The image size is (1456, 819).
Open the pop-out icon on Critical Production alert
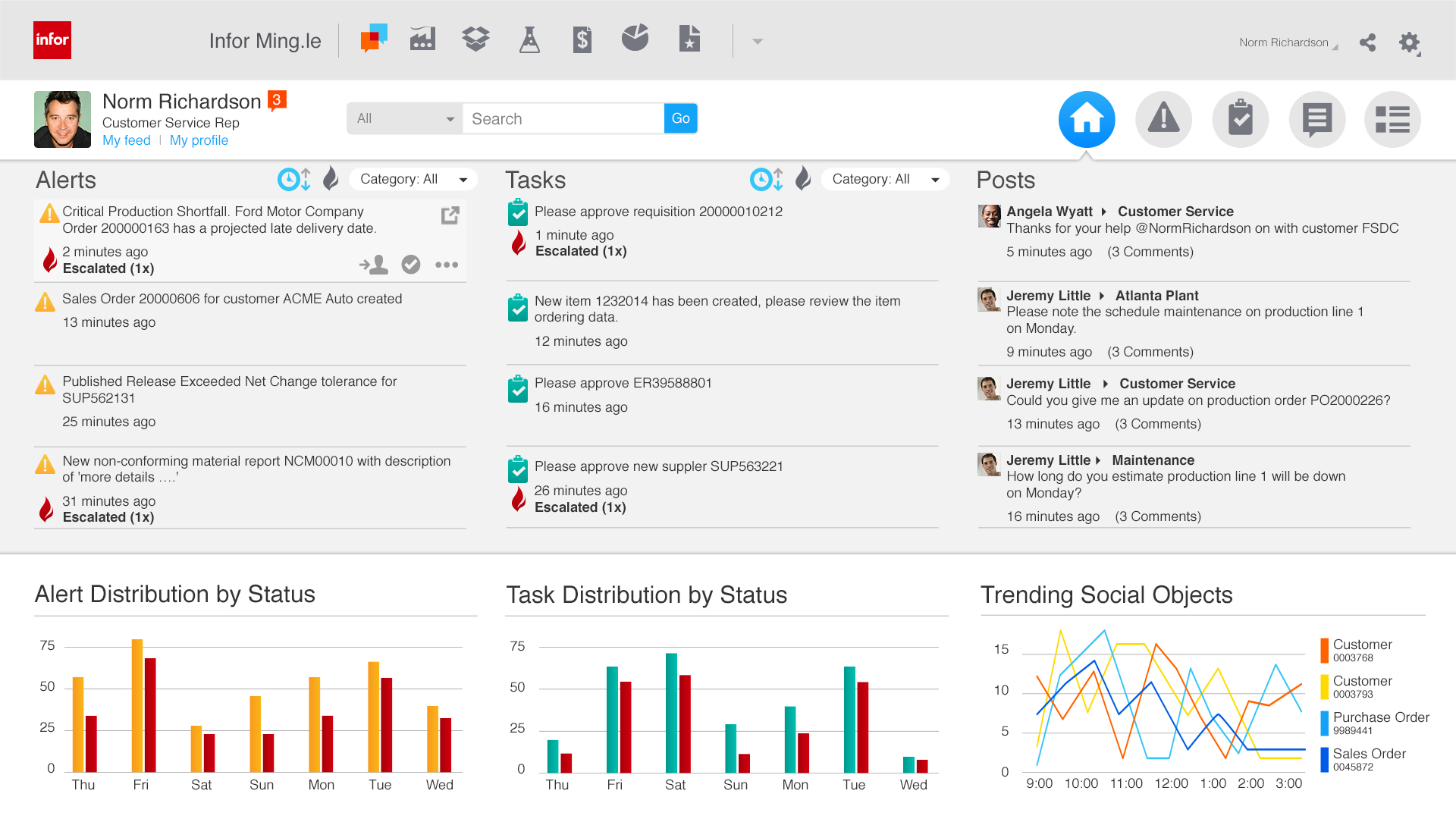pyautogui.click(x=450, y=215)
